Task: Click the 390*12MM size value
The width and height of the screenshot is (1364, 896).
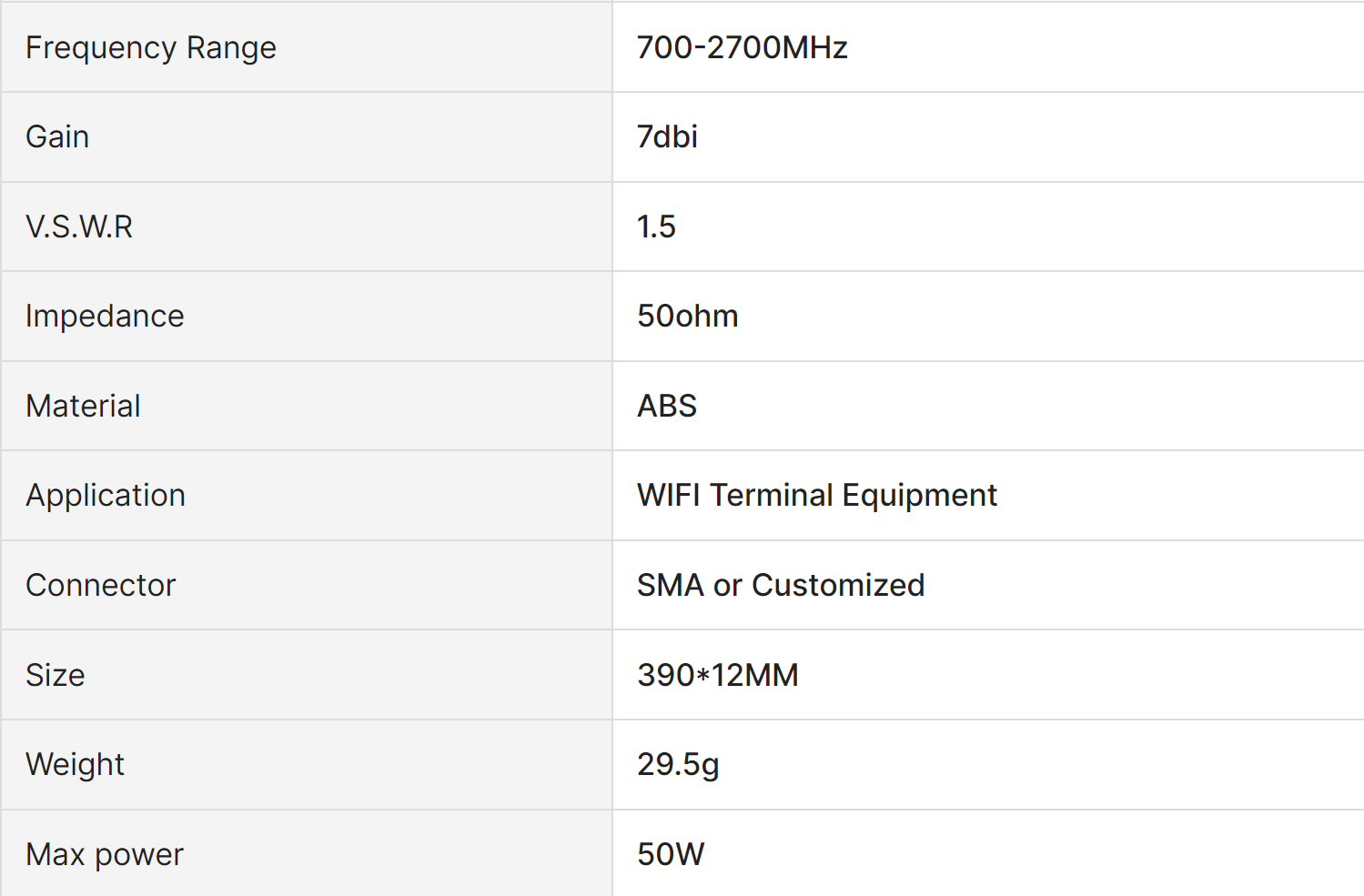Action: 717,675
